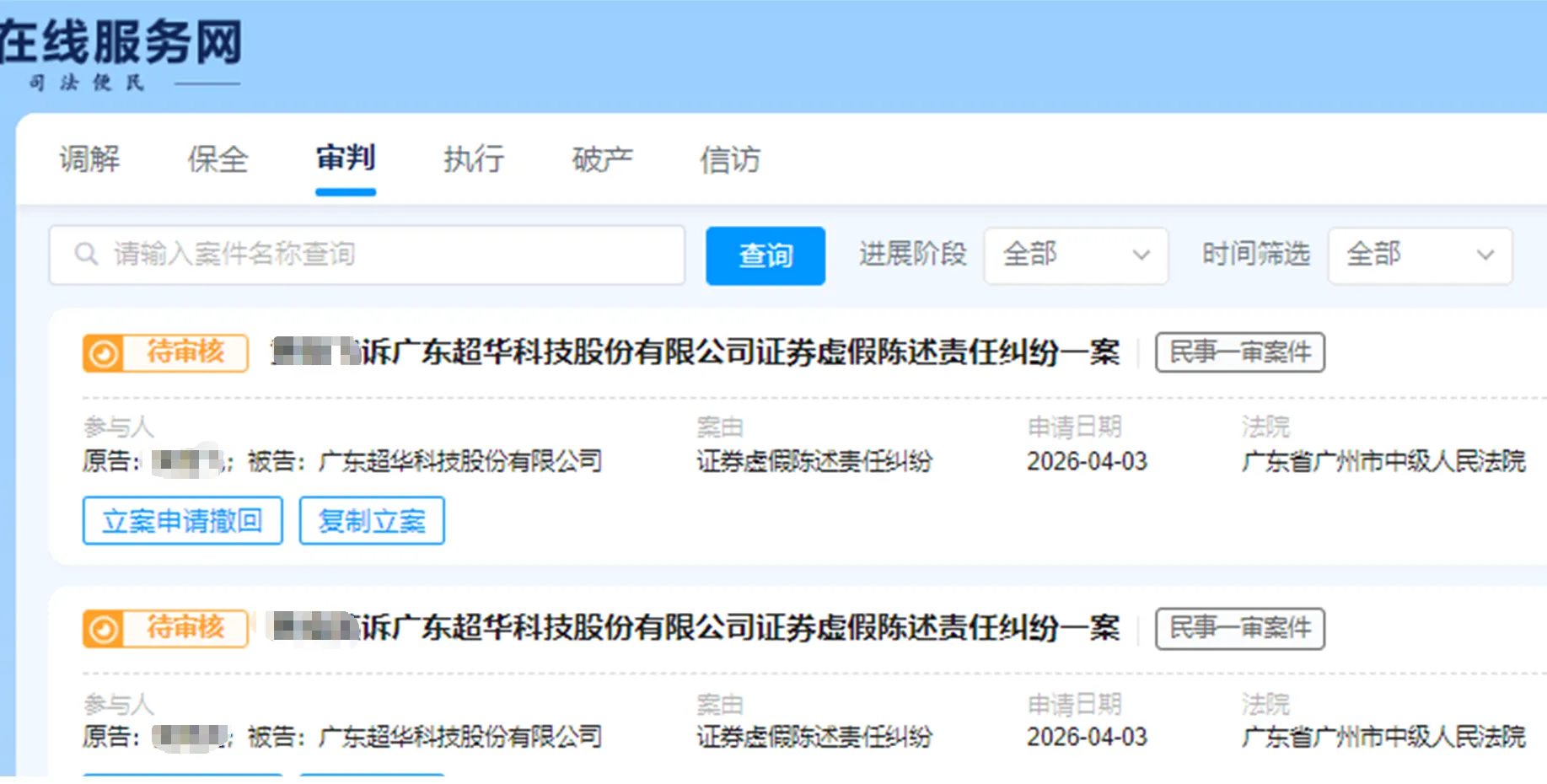This screenshot has width=1547, height=784.
Task: Switch to the 调解 tab
Action: point(89,159)
